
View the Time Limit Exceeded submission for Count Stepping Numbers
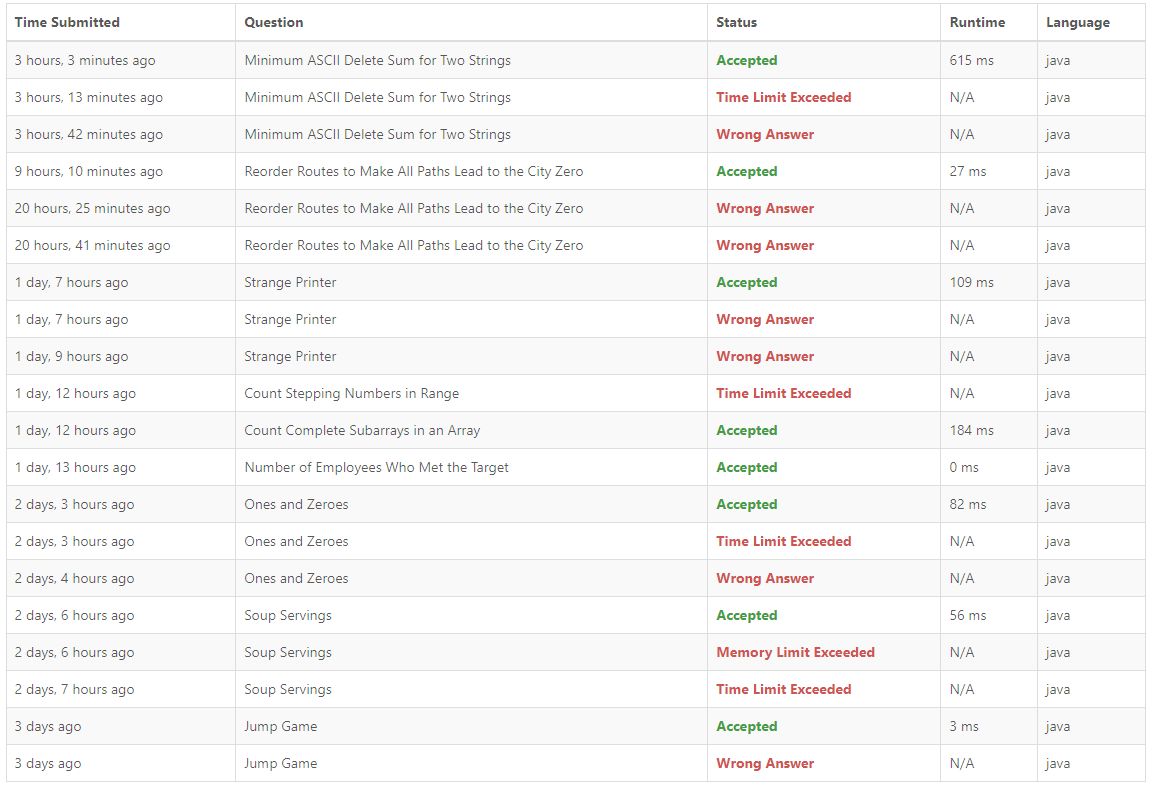[x=783, y=394]
